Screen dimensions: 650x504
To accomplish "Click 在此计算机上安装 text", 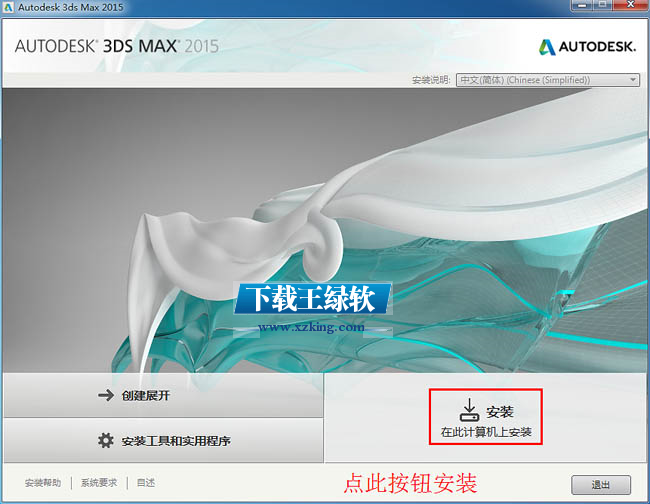I will pos(486,432).
